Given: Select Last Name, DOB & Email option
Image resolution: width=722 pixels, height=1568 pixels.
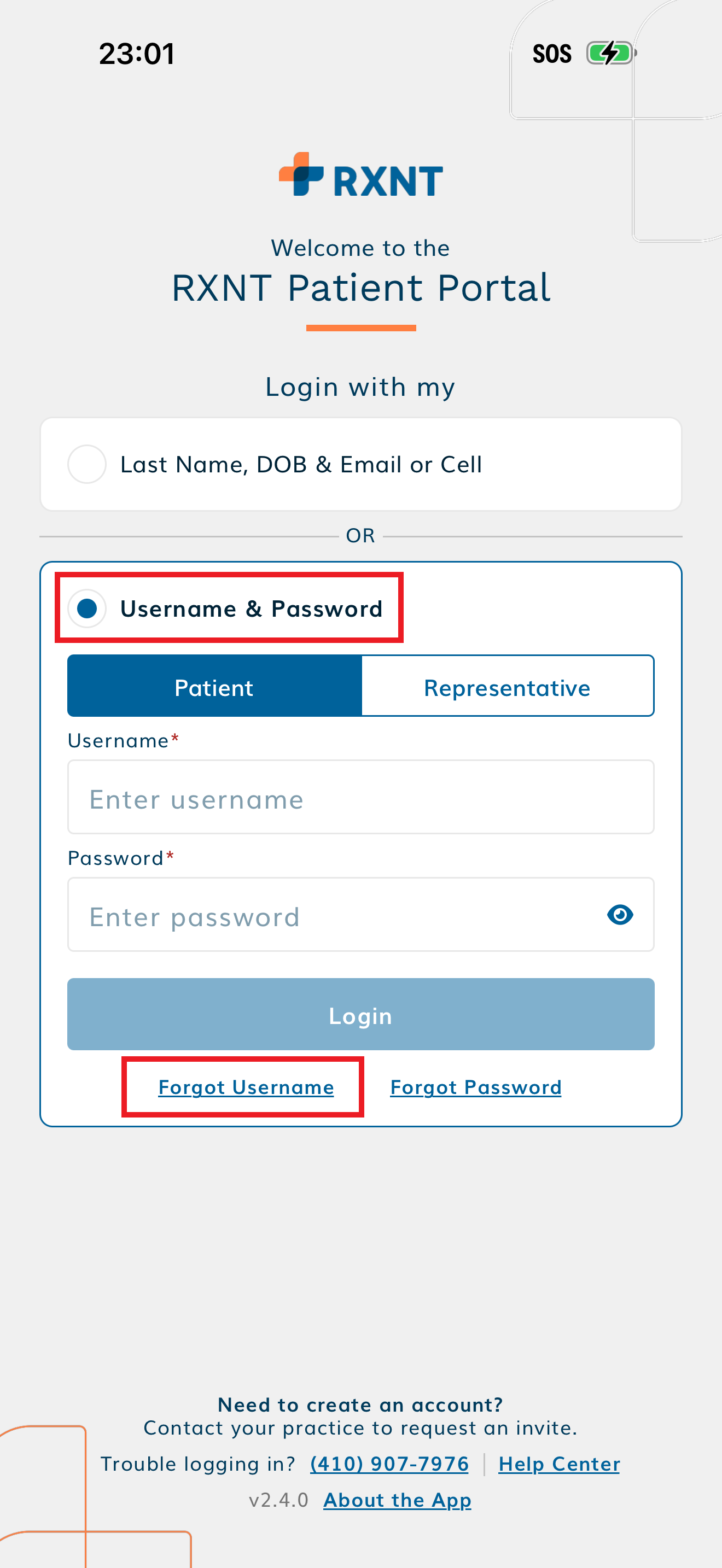Looking at the screenshot, I should point(87,464).
